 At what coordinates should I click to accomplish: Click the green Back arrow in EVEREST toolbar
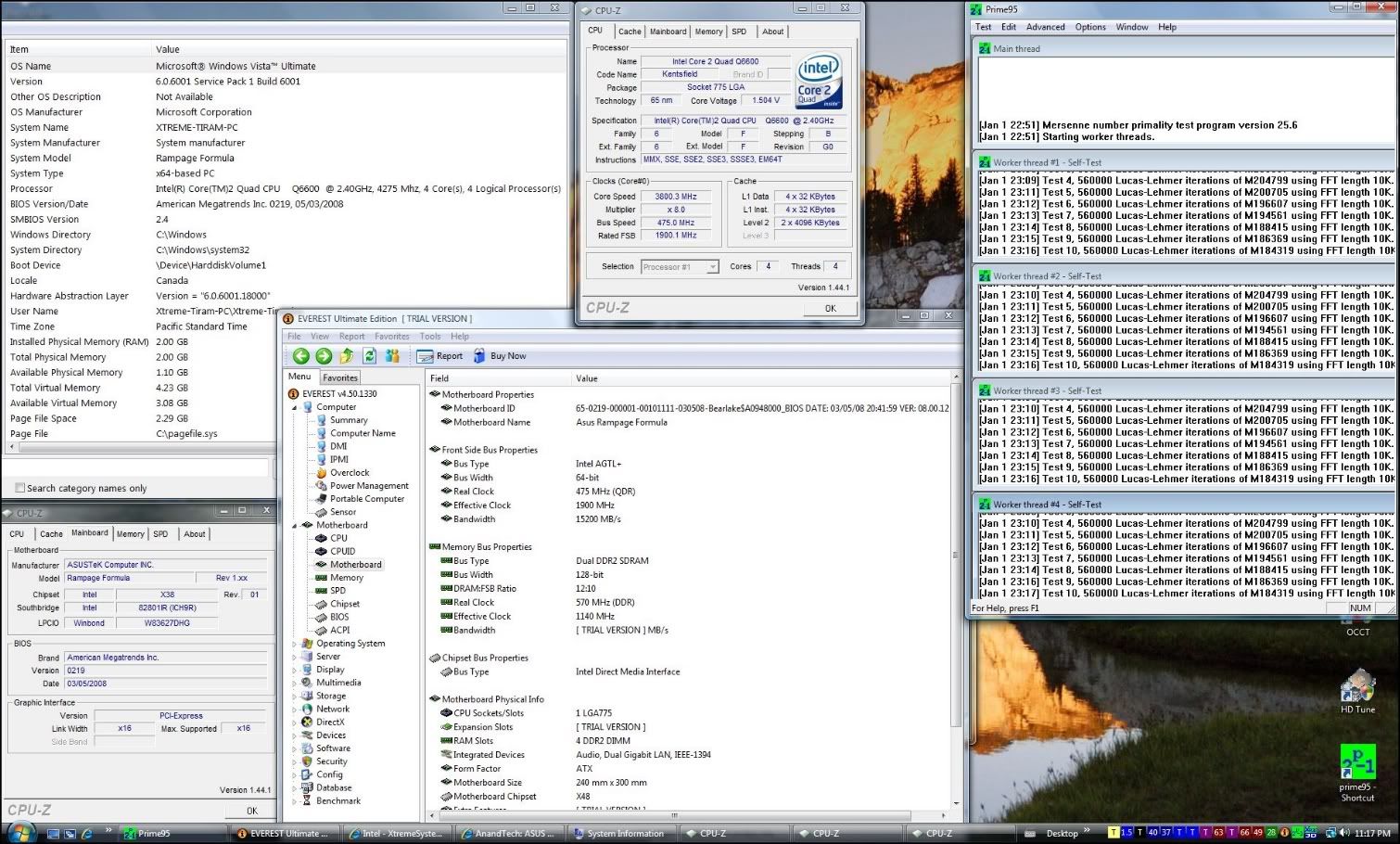[300, 356]
